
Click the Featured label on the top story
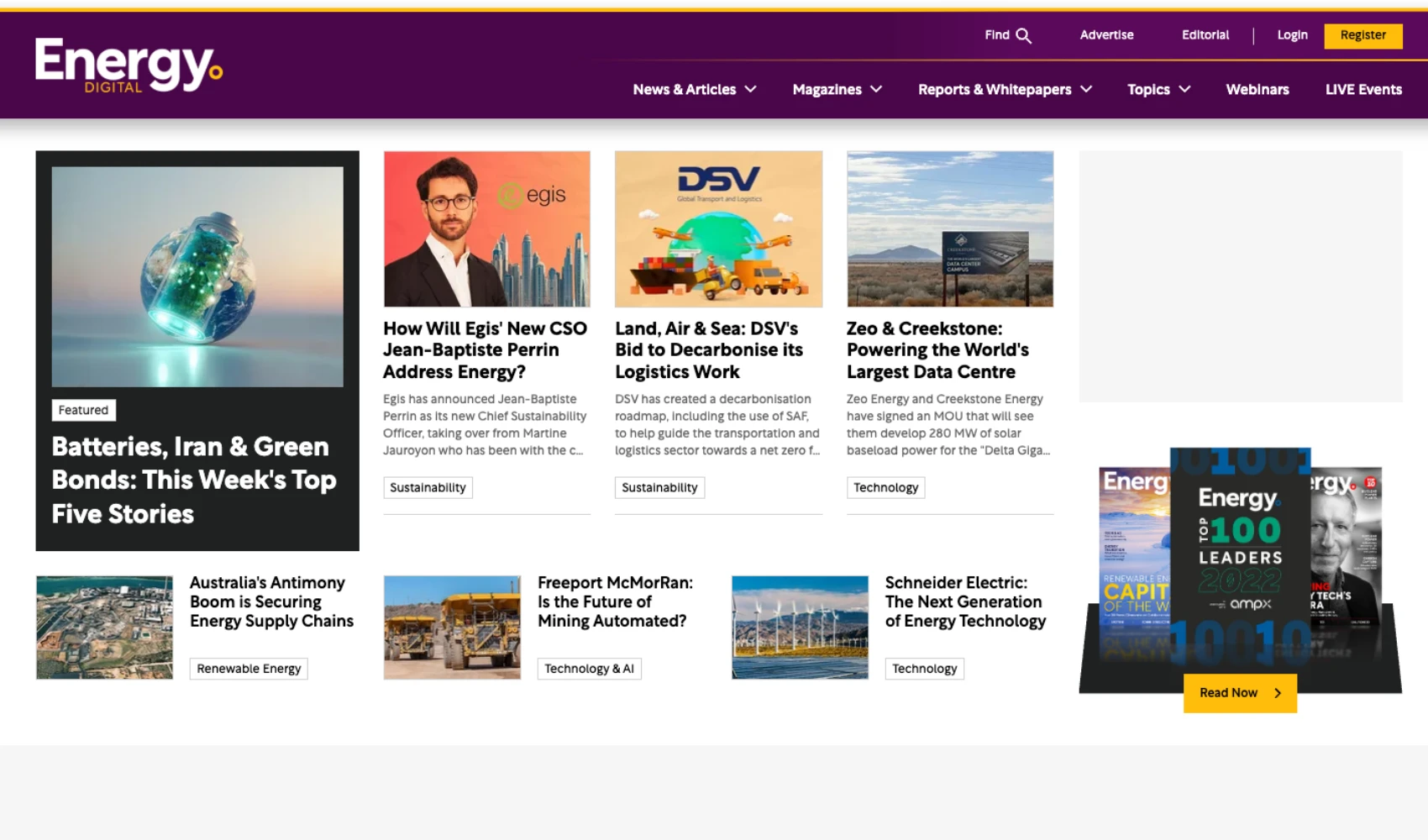(83, 410)
